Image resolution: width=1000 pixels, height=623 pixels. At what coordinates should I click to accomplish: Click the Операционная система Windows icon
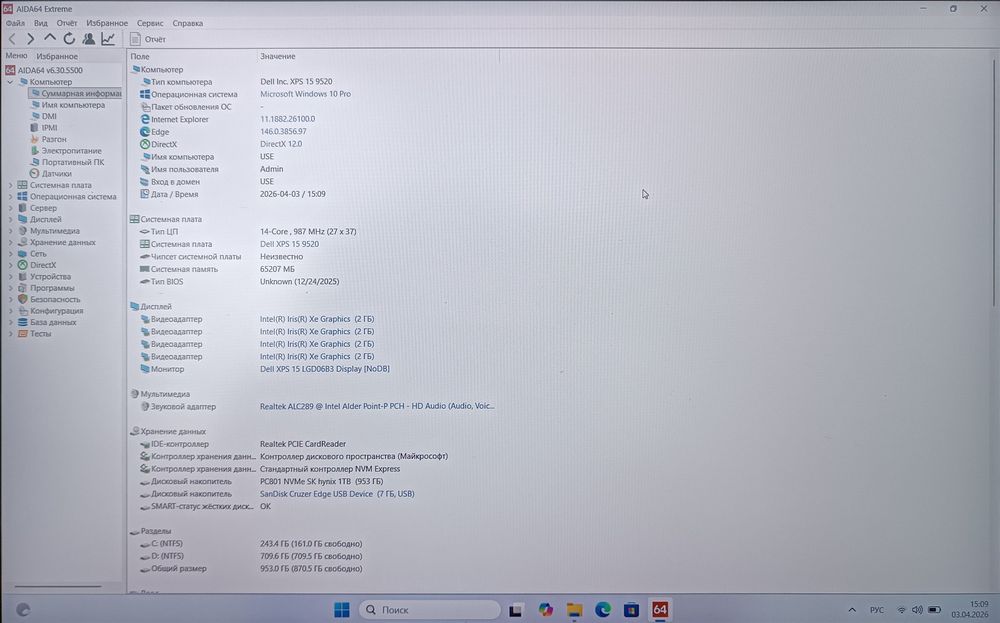(145, 94)
